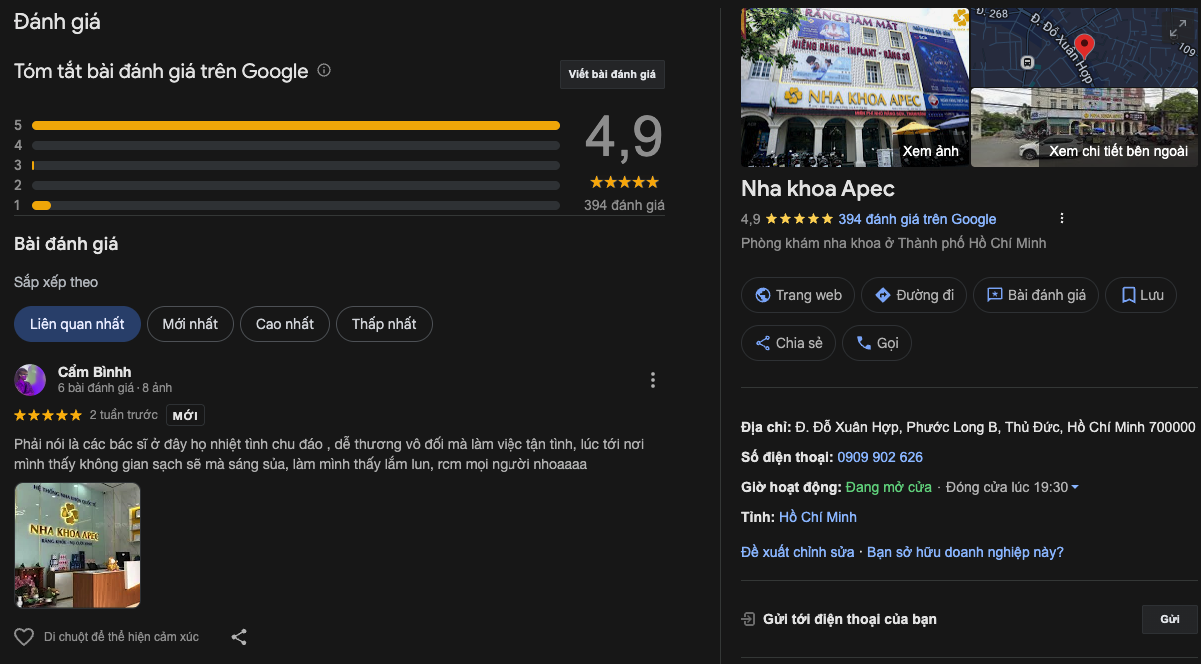Call phone number 0909 902 626 link

[x=880, y=457]
